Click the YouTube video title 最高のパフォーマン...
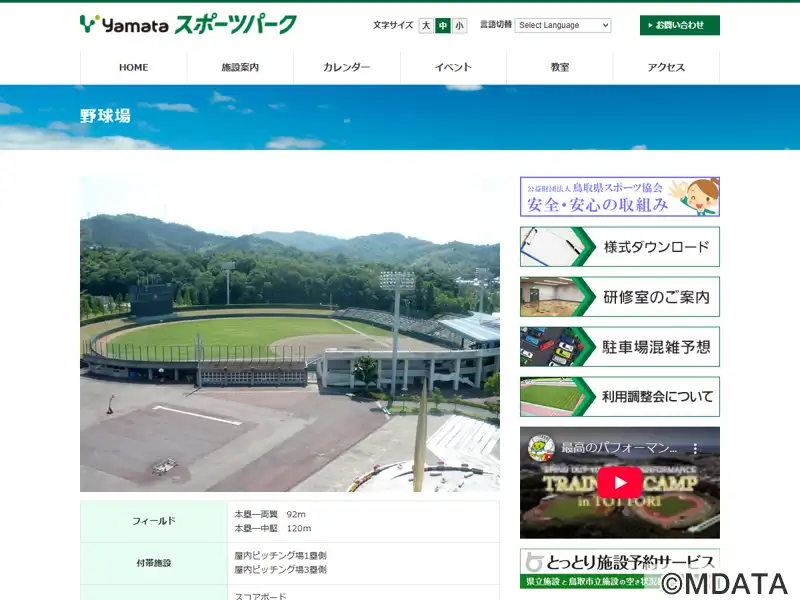This screenshot has height=600, width=800. (x=619, y=448)
